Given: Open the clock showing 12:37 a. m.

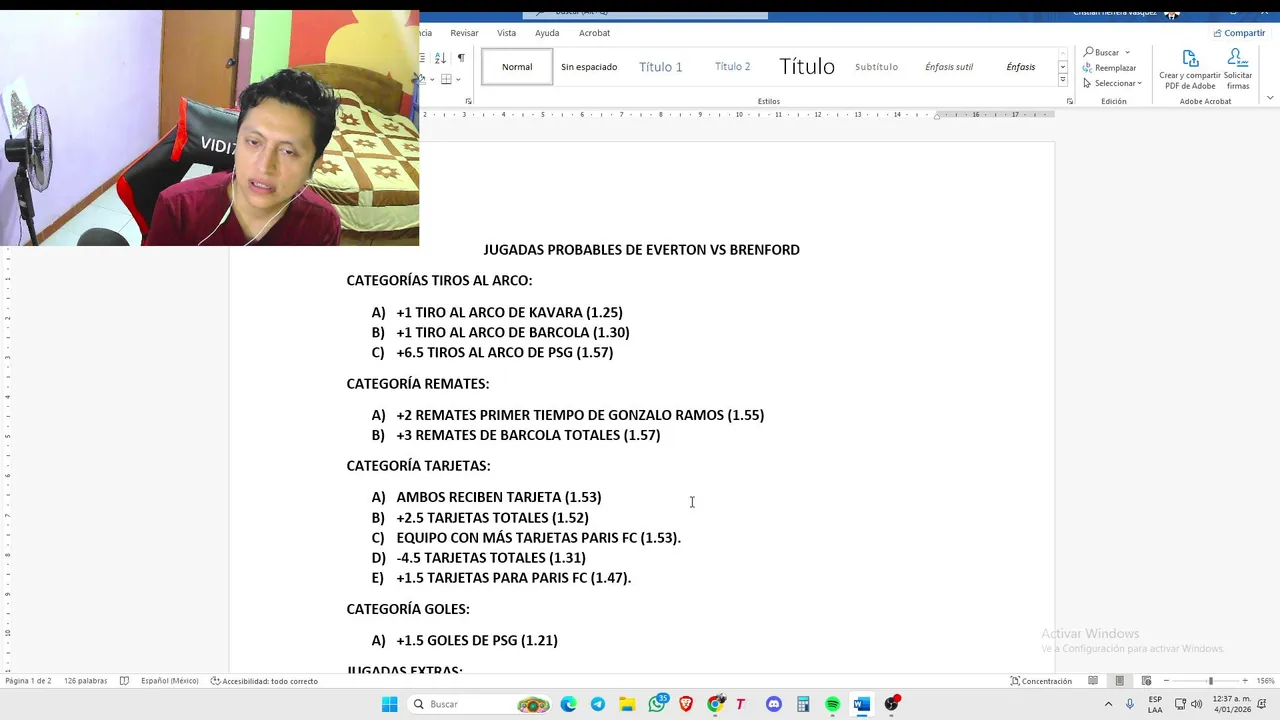Looking at the screenshot, I should 1232,704.
